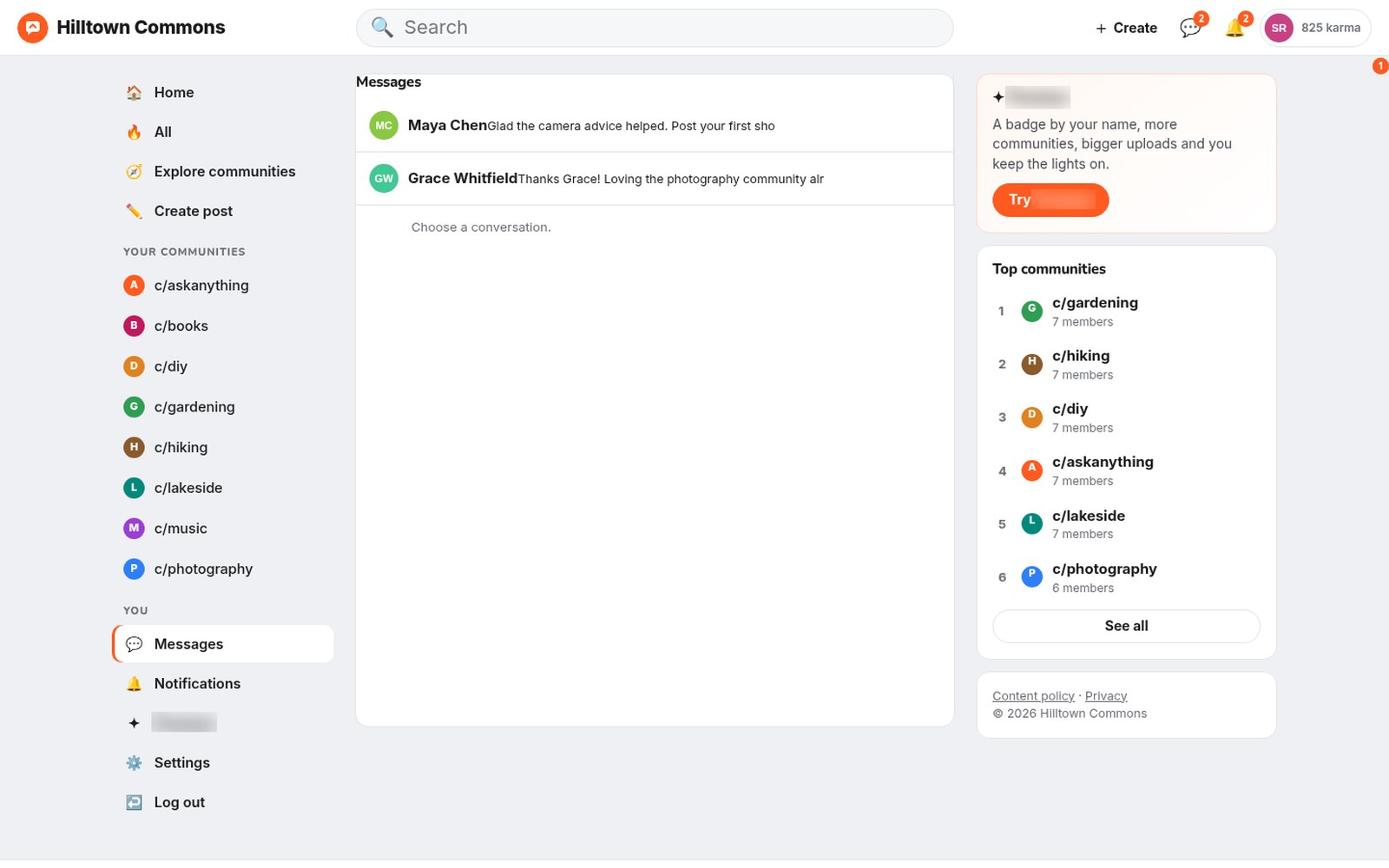Open conversation starting 'Thanks Grace! Loving'
1389x868 pixels.
point(655,179)
